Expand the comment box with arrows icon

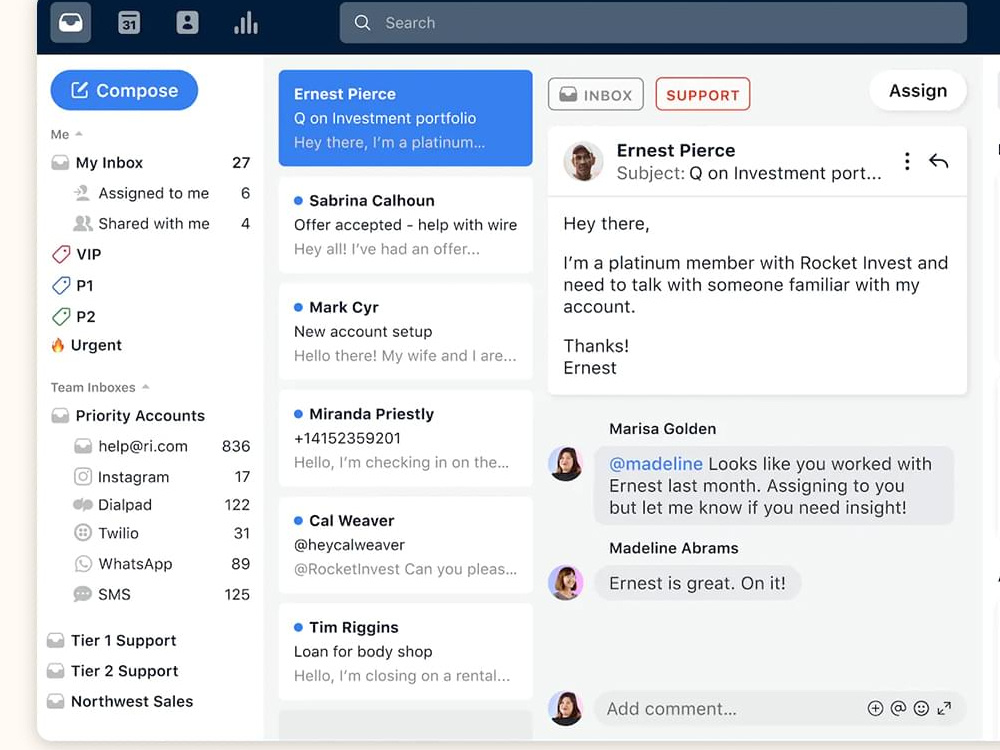945,709
